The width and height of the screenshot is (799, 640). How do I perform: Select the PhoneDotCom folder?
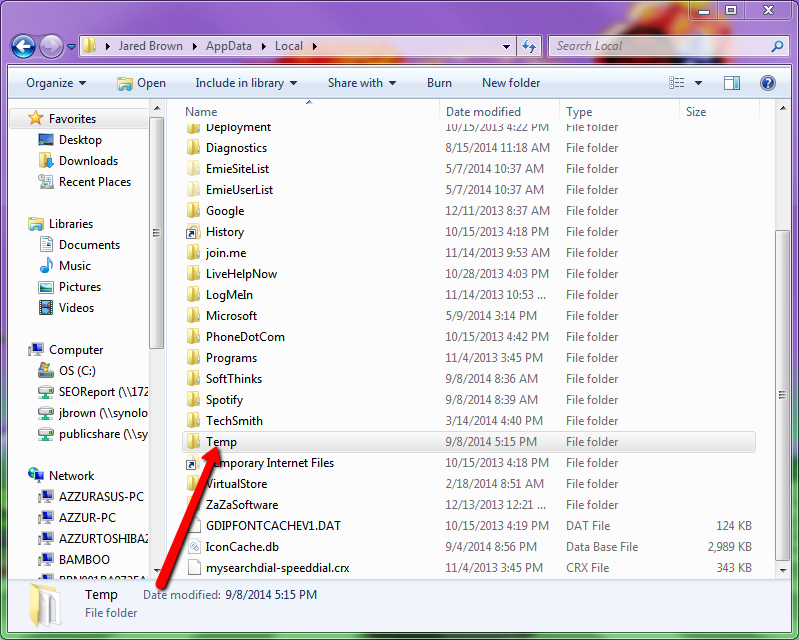[245, 337]
